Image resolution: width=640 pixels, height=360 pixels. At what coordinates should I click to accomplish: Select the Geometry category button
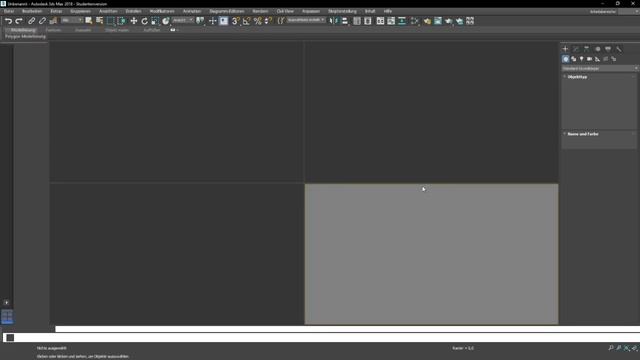tap(565, 59)
